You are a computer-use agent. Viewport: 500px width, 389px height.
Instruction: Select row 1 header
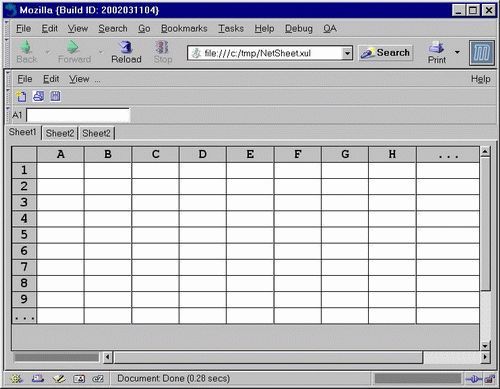point(24,170)
